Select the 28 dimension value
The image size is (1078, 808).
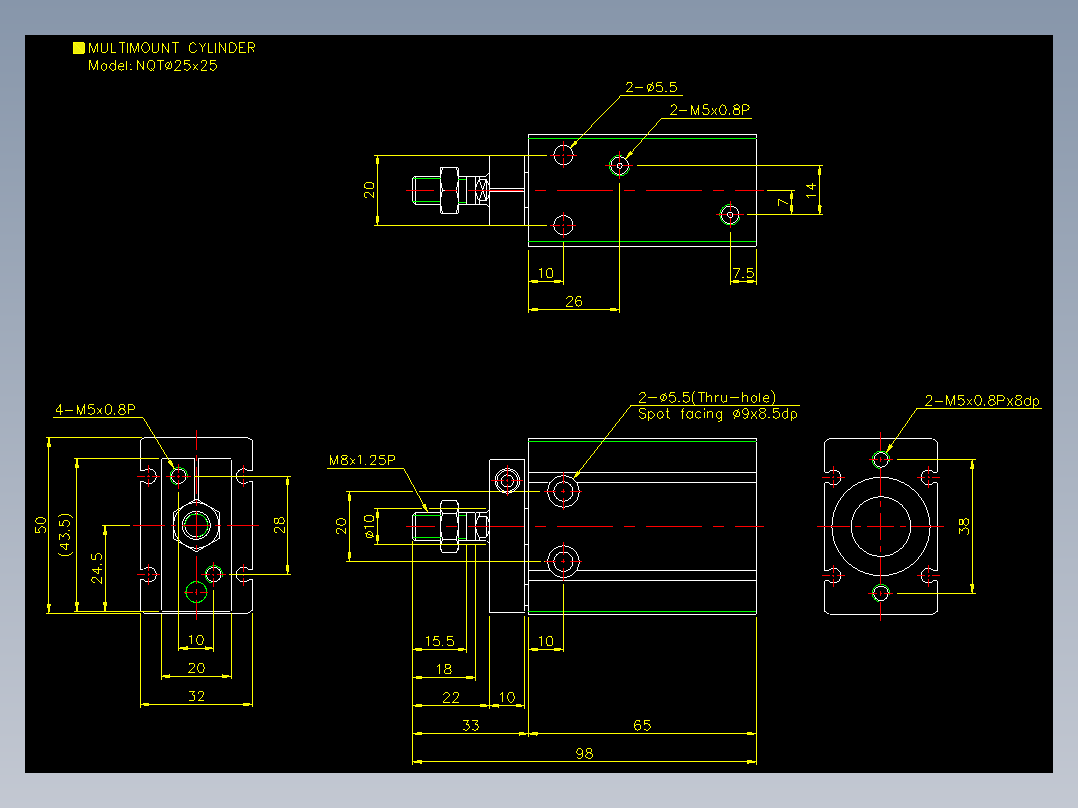tap(278, 525)
